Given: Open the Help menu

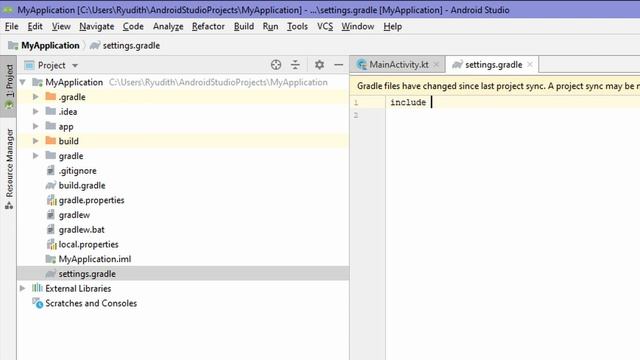Looking at the screenshot, I should tap(393, 27).
